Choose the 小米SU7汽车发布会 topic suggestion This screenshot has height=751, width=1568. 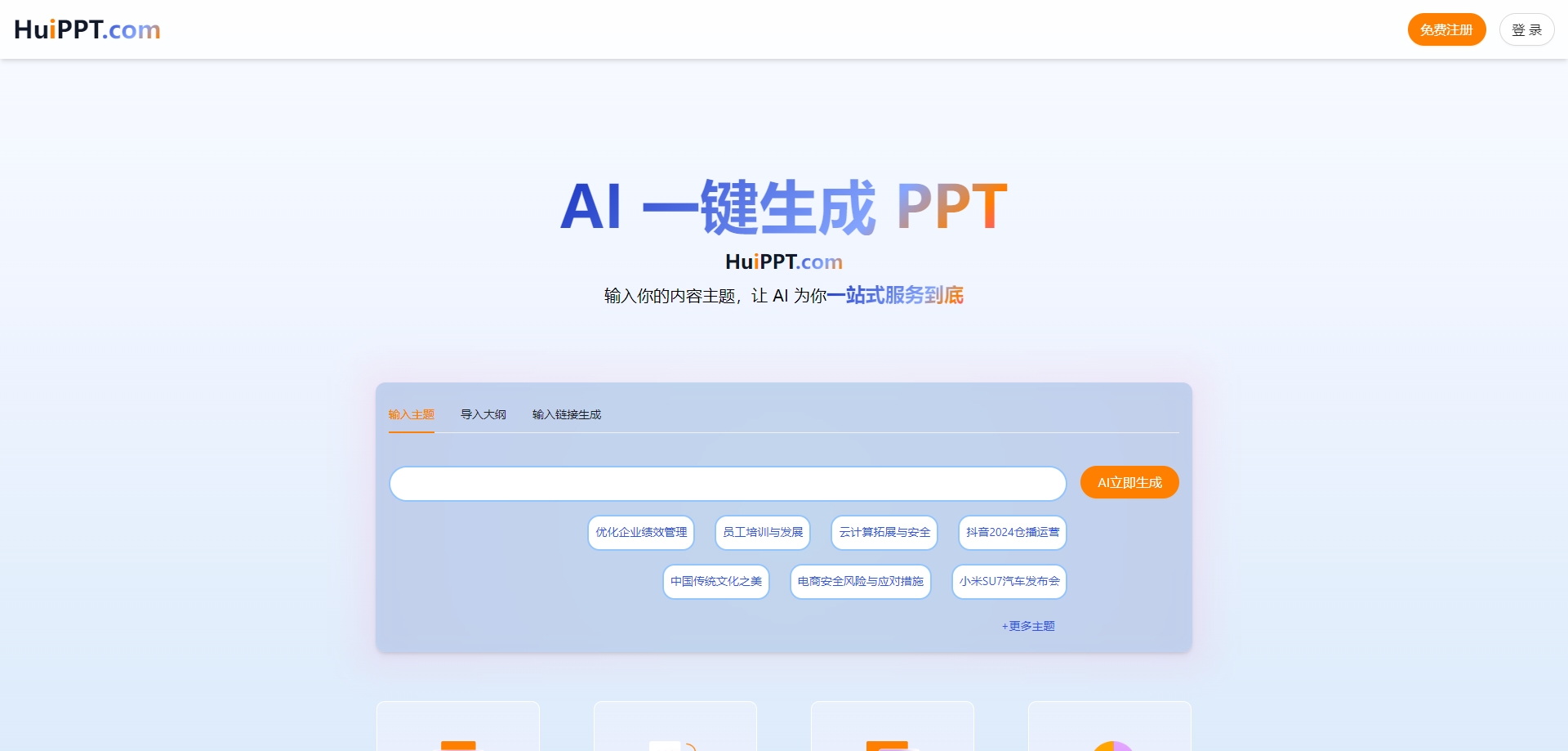pyautogui.click(x=1009, y=582)
